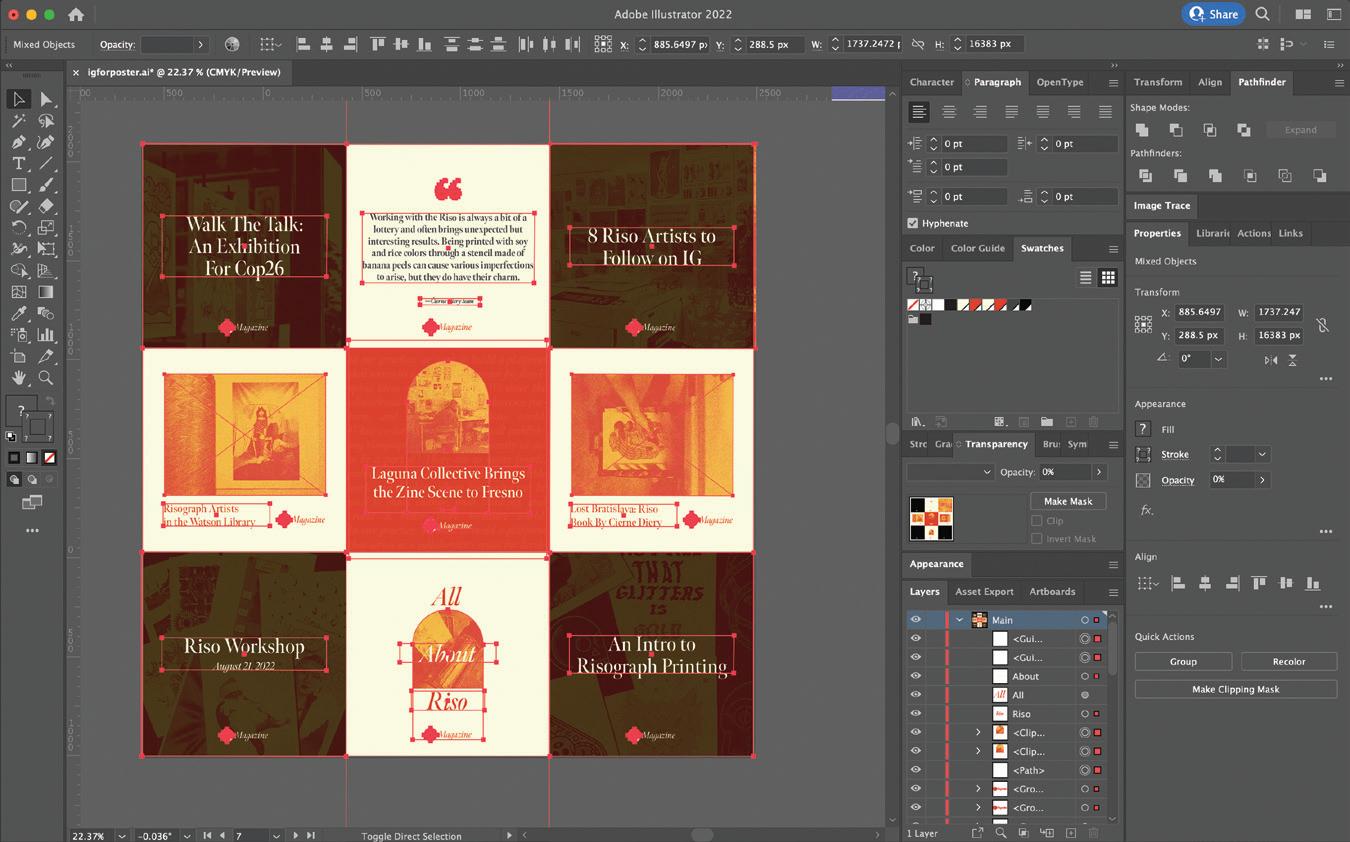Pick the Rotate tool
Screen dimensions: 1350x842
click(x=18, y=228)
